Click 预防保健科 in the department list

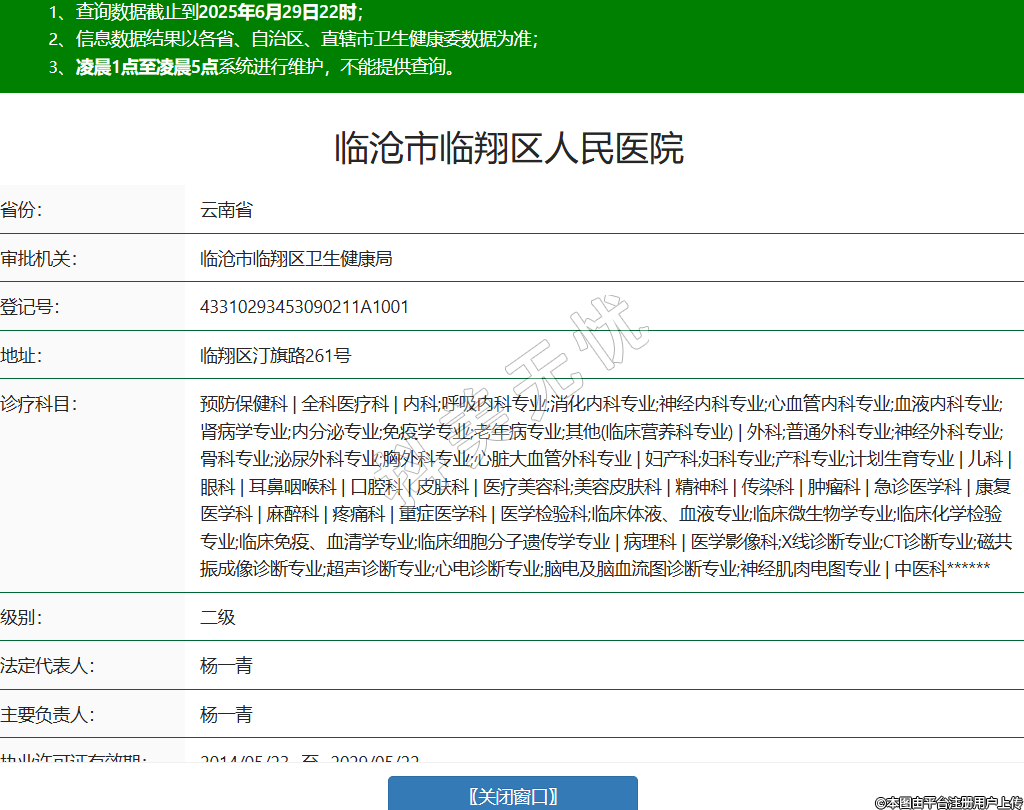coord(243,404)
